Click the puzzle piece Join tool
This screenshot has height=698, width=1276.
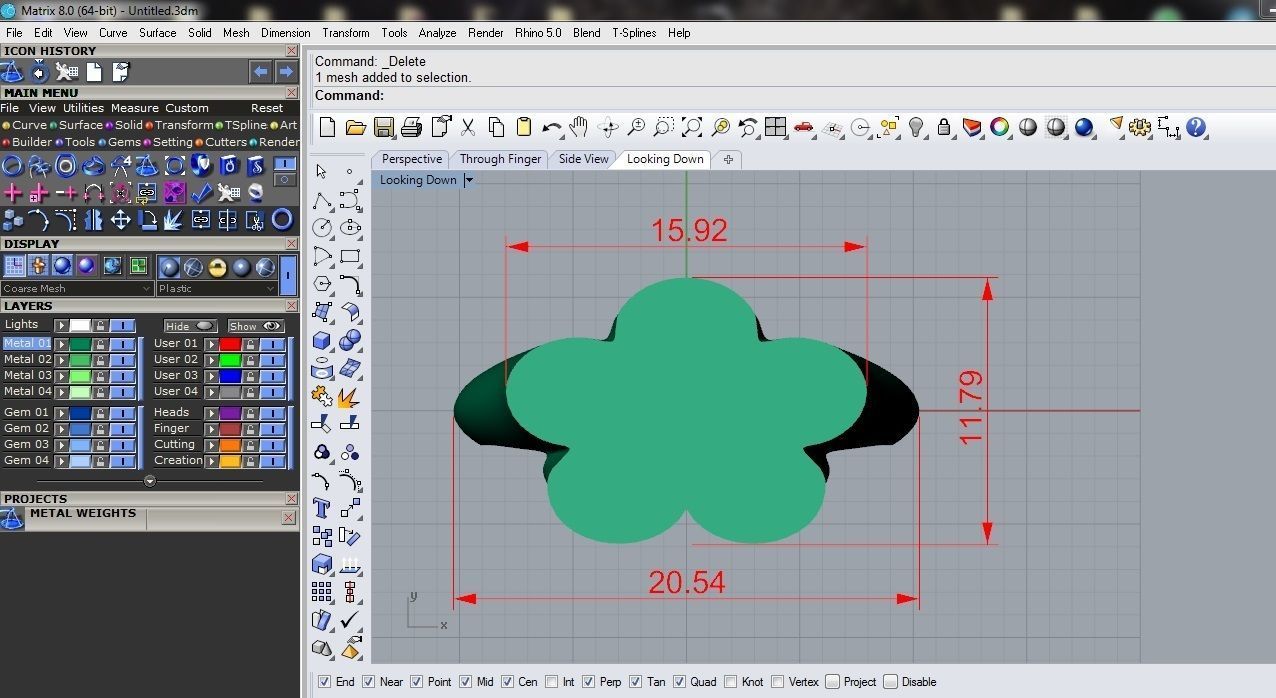coord(322,396)
